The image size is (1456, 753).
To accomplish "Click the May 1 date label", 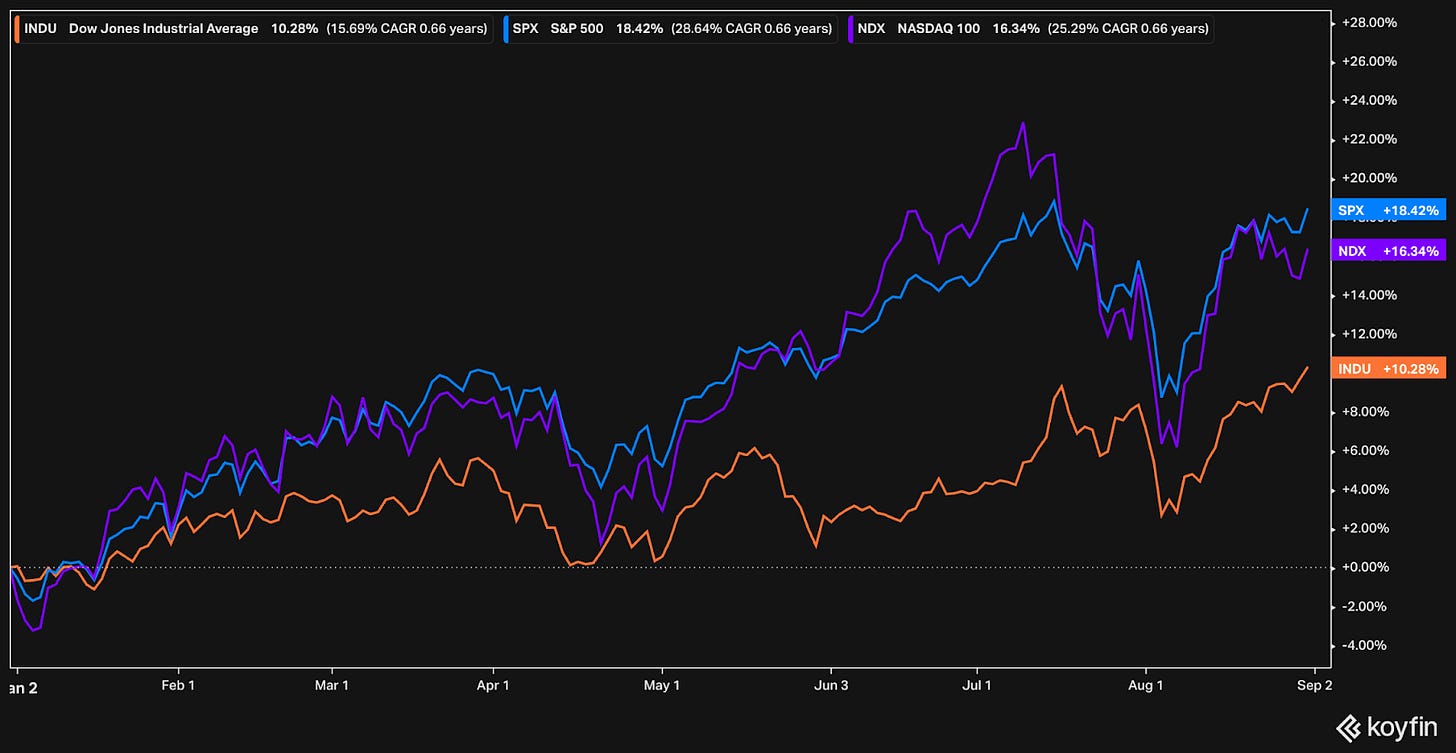I will pyautogui.click(x=662, y=686).
